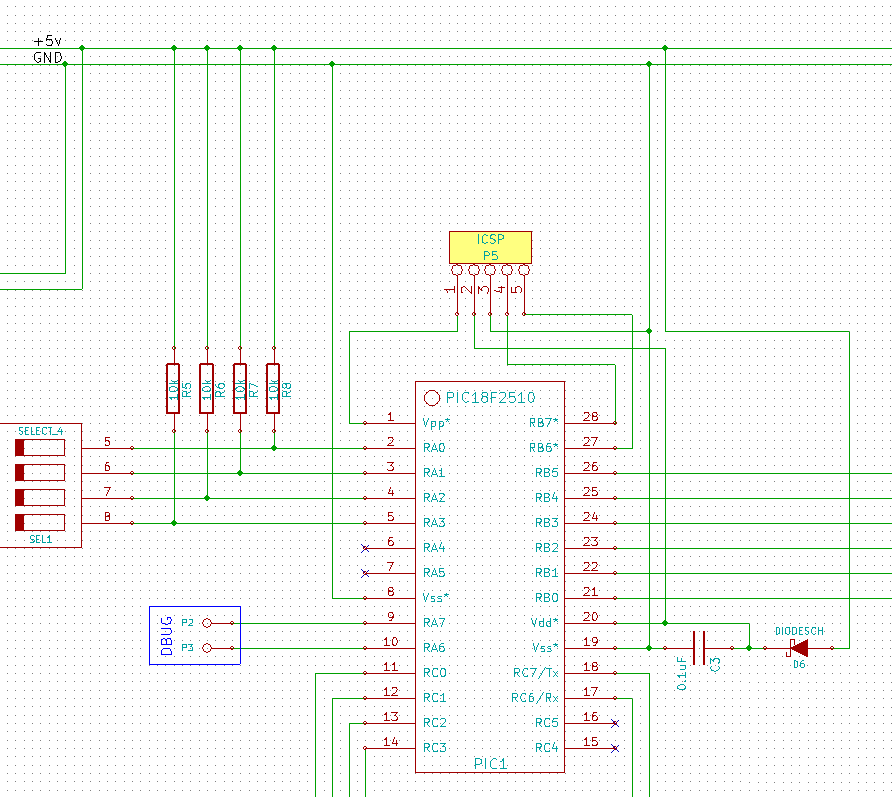Click the RA3 pin label
The height and width of the screenshot is (797, 892).
[x=434, y=523]
